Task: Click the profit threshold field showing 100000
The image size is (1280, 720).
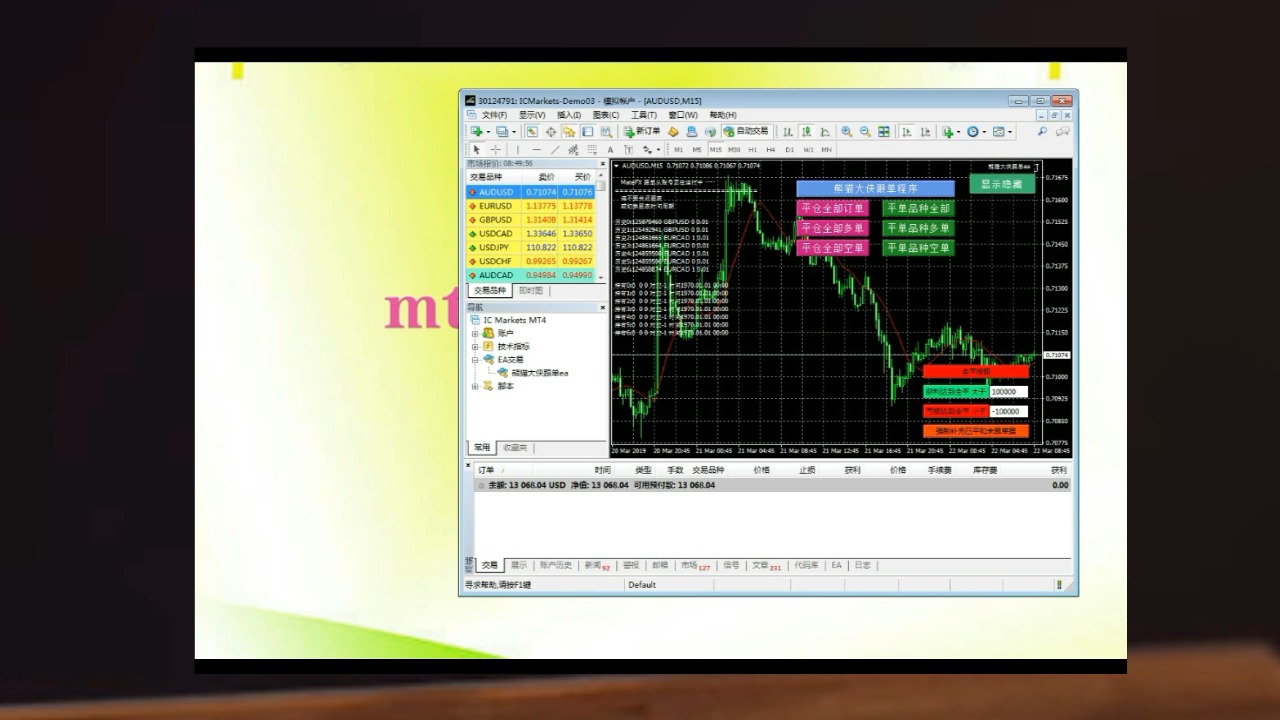Action: [x=1008, y=392]
